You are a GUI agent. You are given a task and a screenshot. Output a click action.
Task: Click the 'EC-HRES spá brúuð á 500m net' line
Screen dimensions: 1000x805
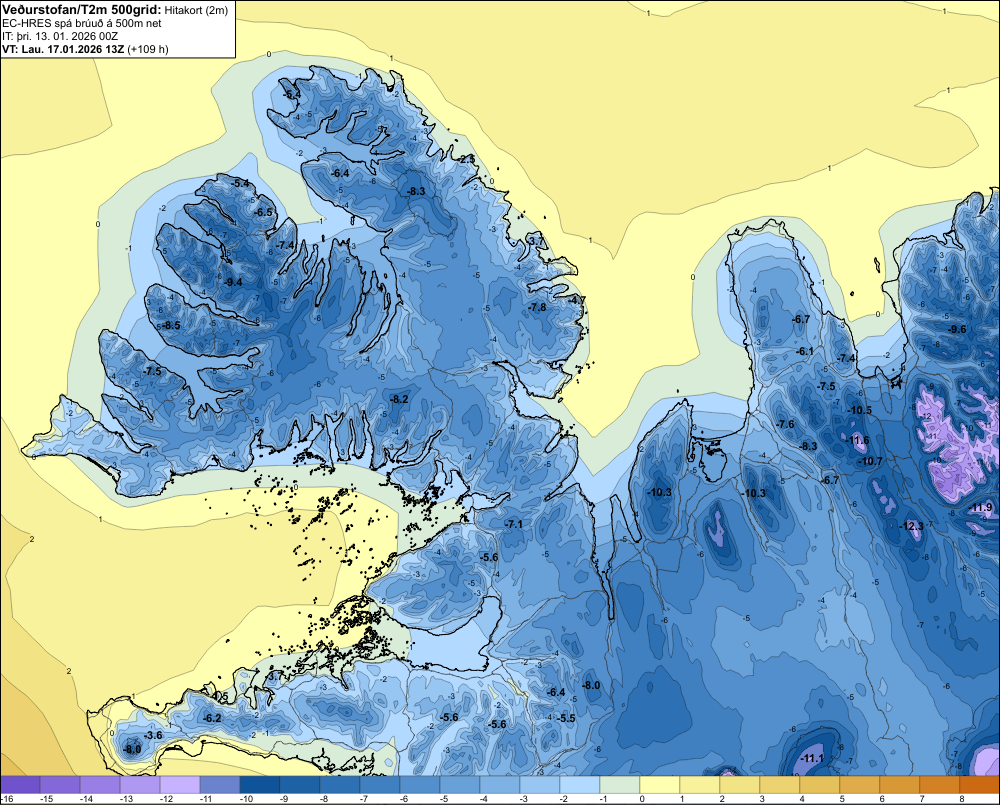(x=82, y=23)
